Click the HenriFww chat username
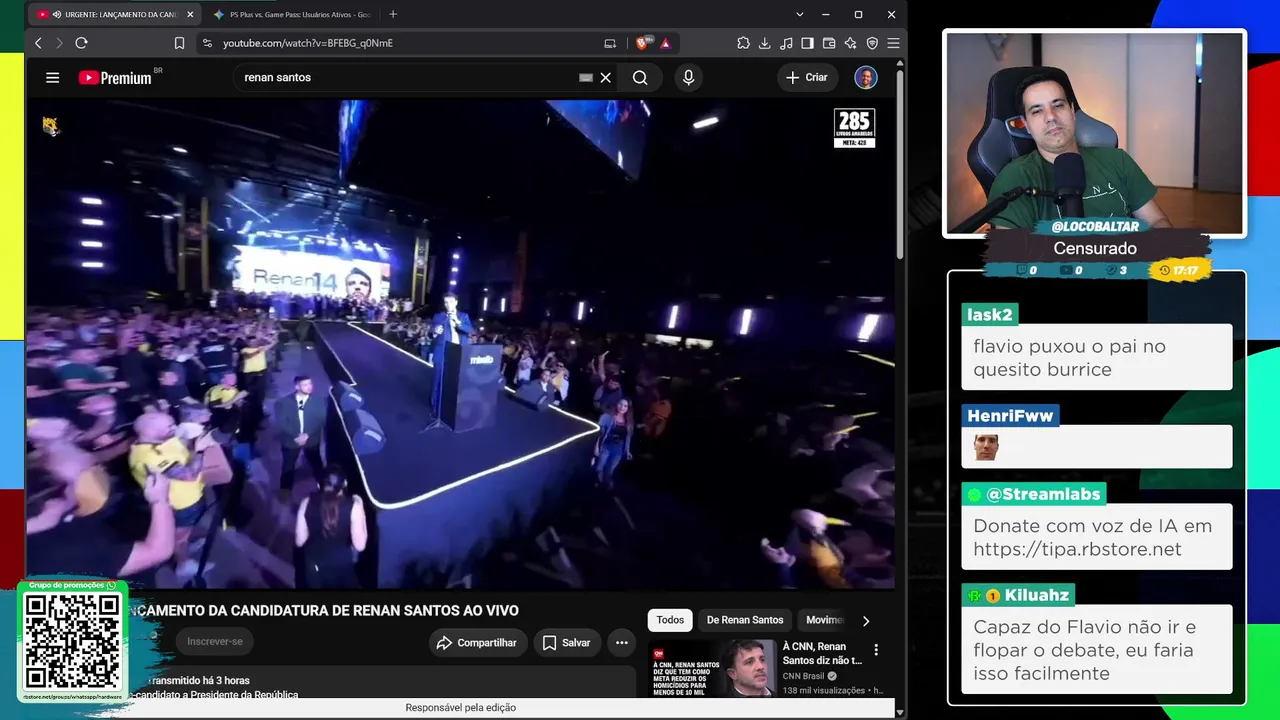This screenshot has width=1280, height=720. (x=1010, y=416)
